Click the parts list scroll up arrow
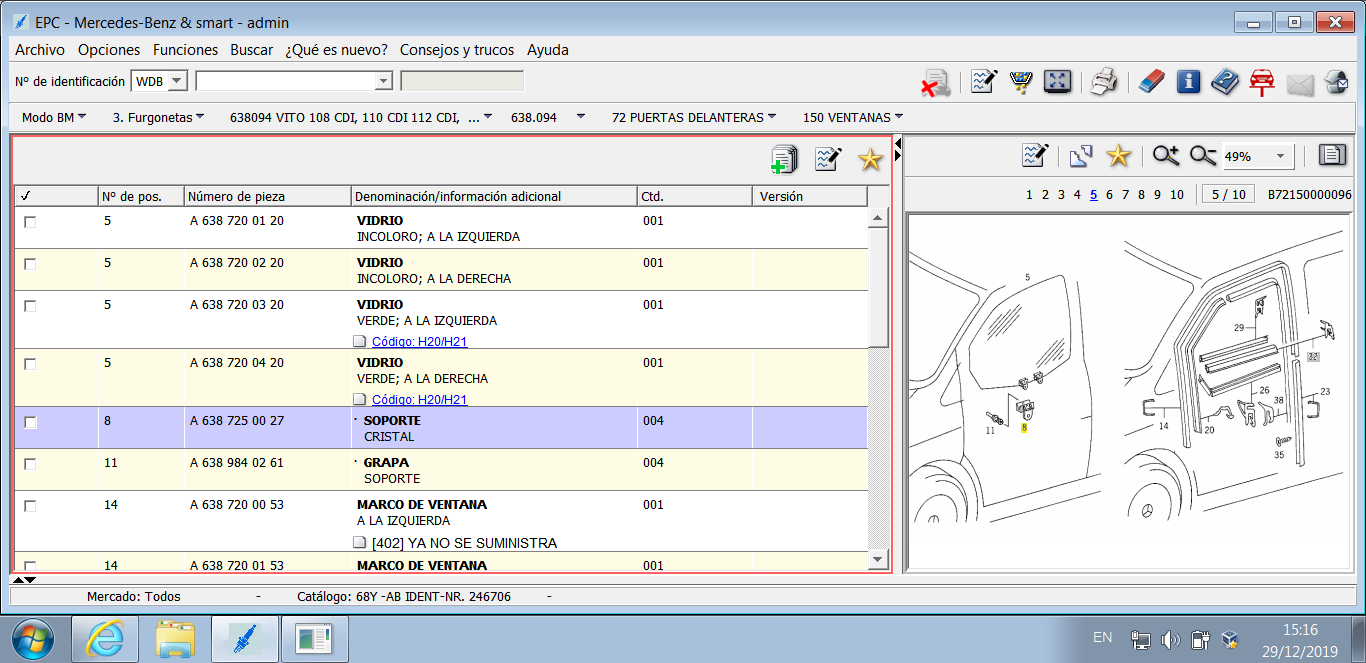1366x663 pixels. pos(878,218)
